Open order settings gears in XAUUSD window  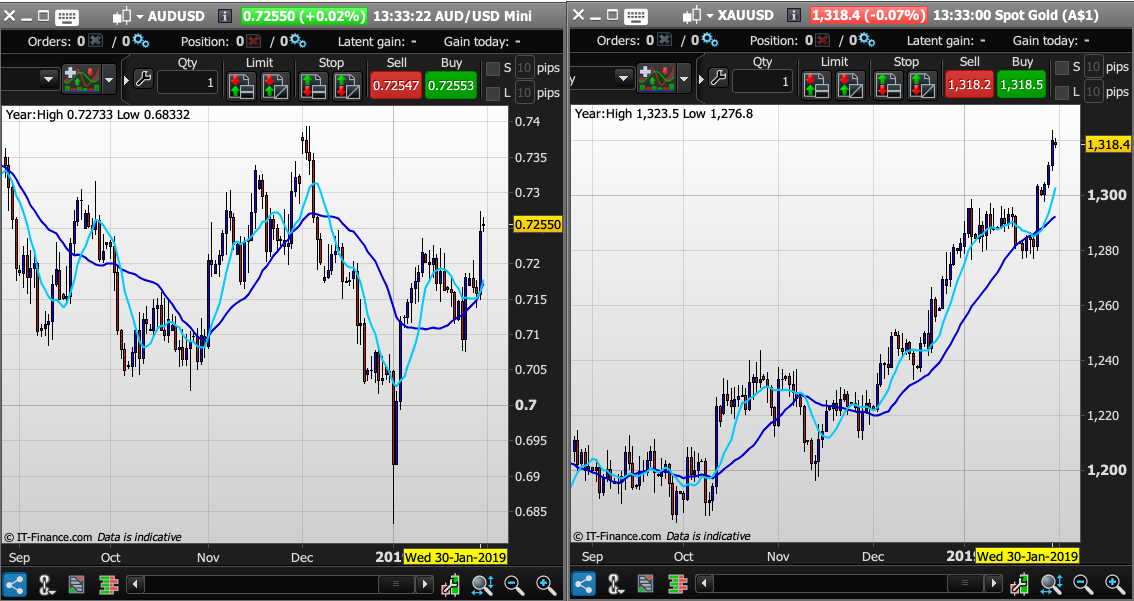tap(709, 41)
